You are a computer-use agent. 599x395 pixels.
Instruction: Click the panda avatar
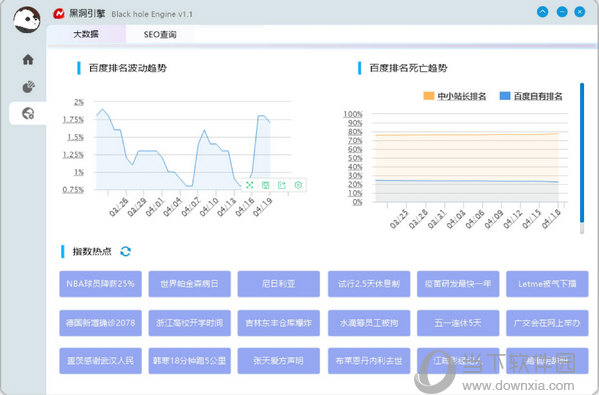point(27,19)
